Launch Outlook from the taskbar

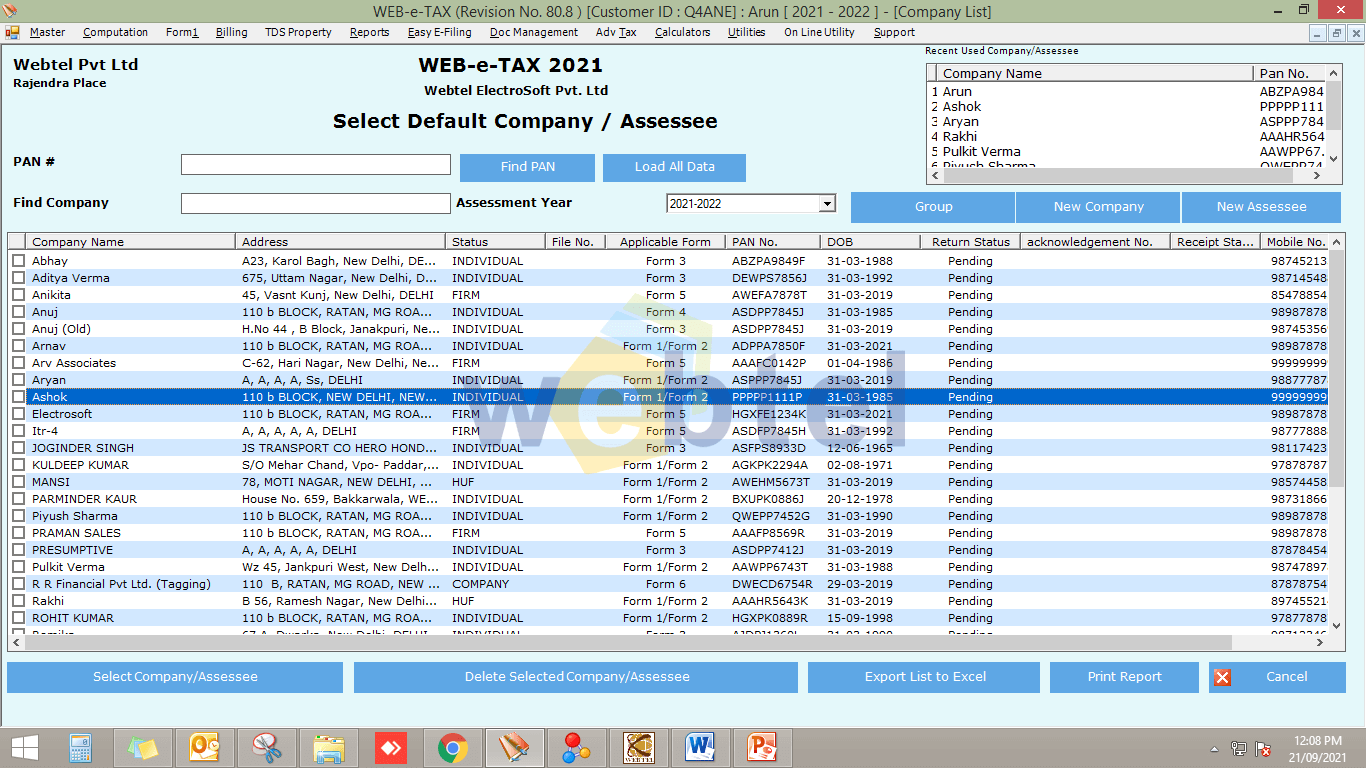click(205, 748)
